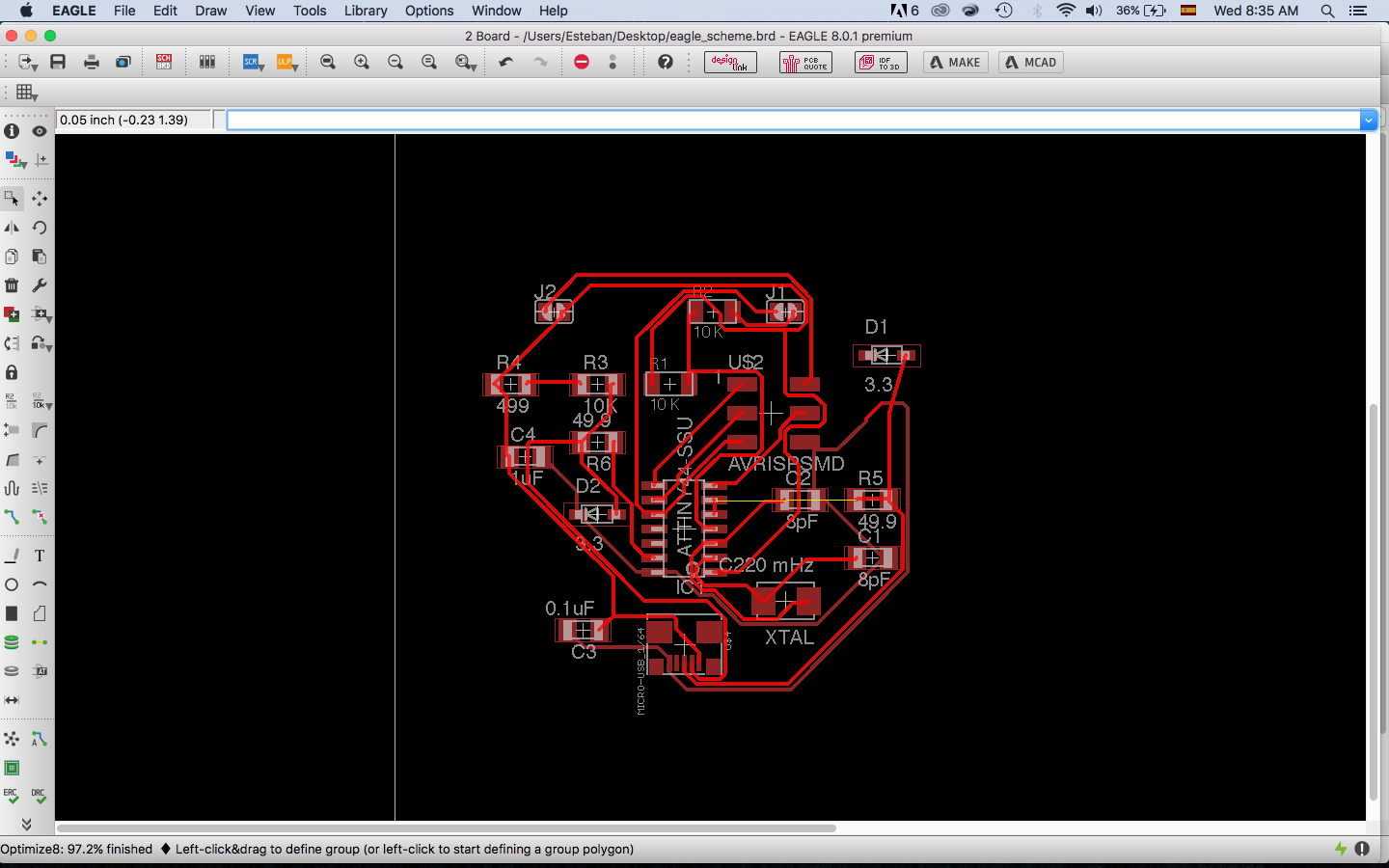
Task: Select the Text tool
Action: click(40, 556)
